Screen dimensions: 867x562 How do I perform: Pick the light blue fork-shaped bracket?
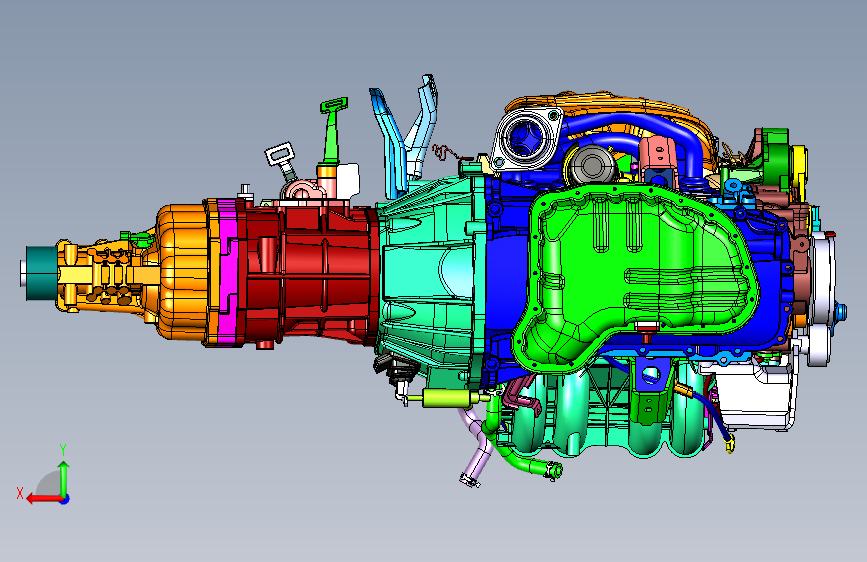coord(390,143)
